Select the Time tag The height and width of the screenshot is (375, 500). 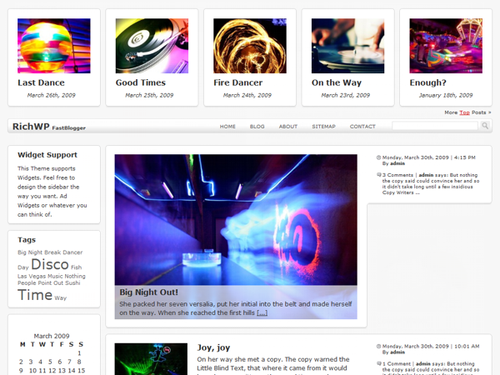35,295
